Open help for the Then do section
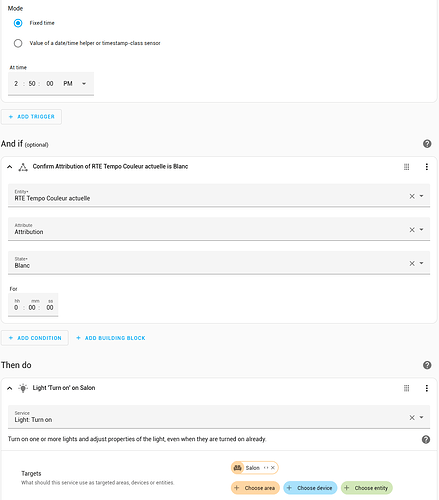The image size is (439, 500). point(427,365)
